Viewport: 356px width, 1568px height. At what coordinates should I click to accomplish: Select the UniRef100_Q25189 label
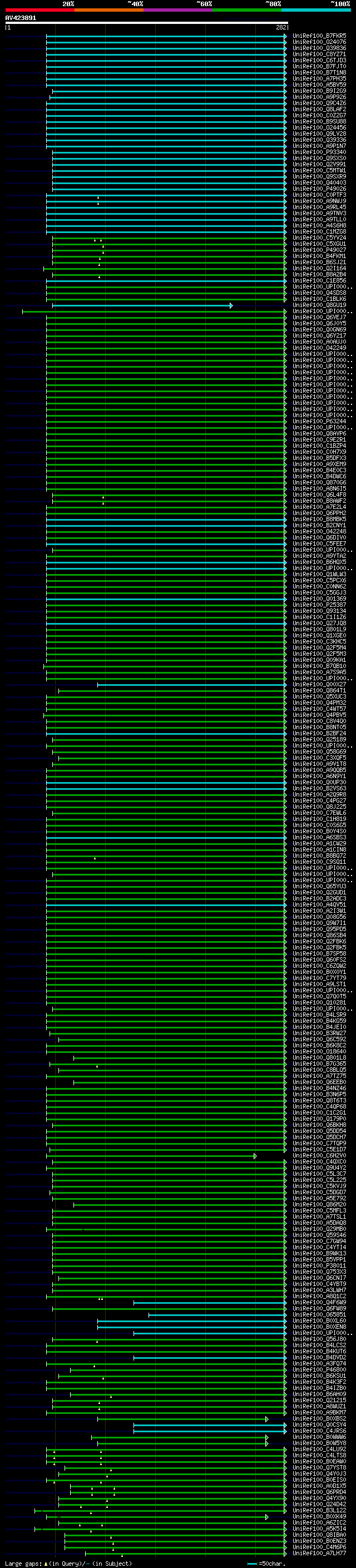[x=319, y=740]
